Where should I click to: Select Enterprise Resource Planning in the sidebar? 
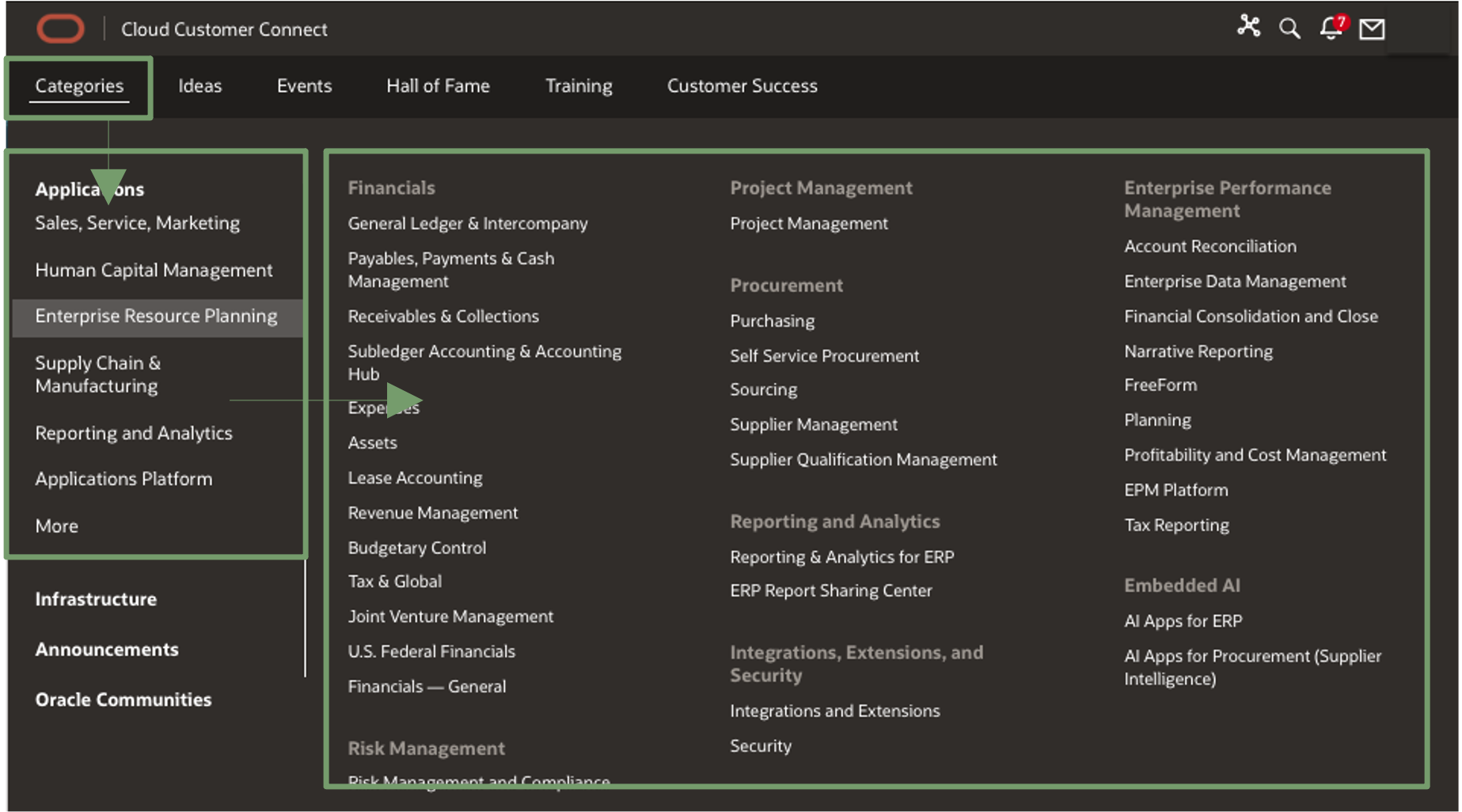(x=156, y=315)
